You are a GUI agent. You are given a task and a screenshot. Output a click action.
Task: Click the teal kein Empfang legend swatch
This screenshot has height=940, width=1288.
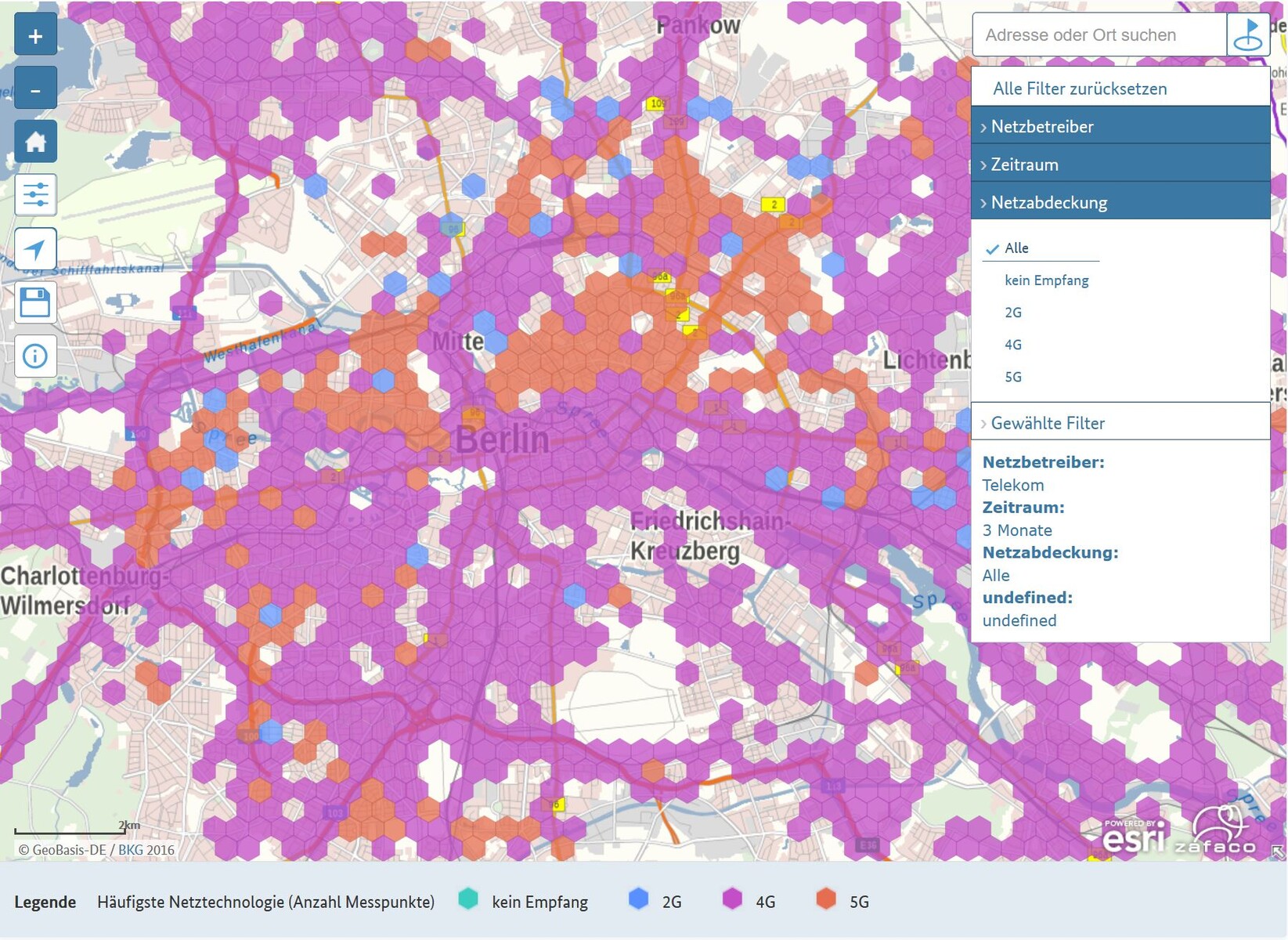pos(468,899)
